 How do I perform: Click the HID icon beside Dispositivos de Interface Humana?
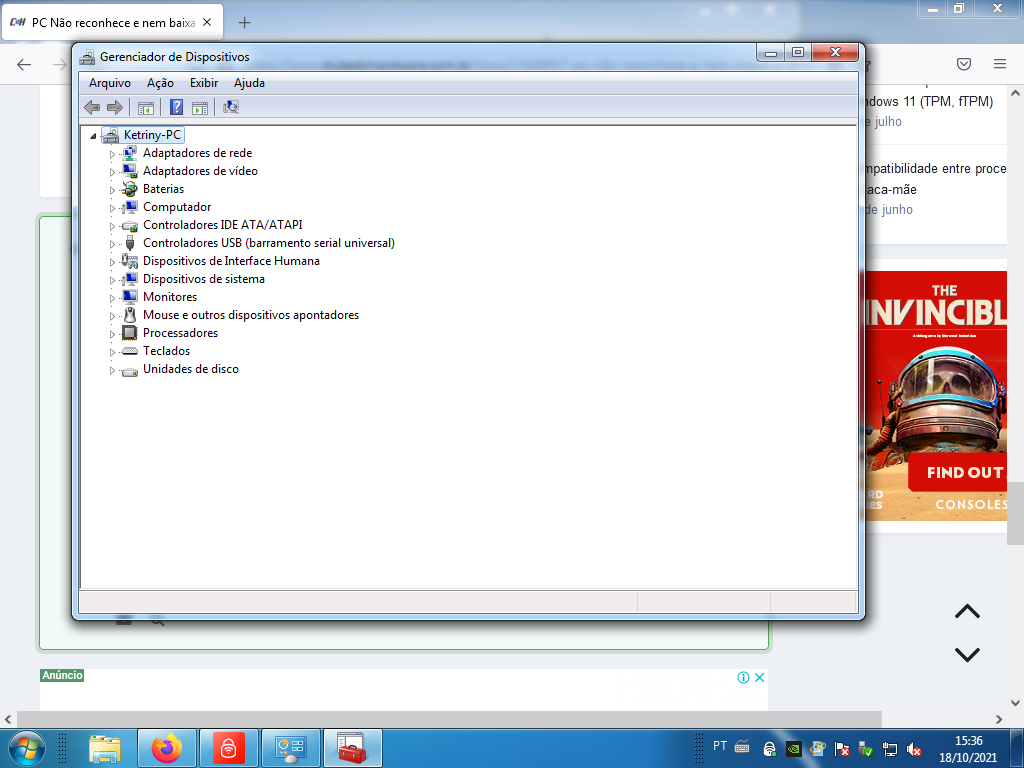point(130,261)
